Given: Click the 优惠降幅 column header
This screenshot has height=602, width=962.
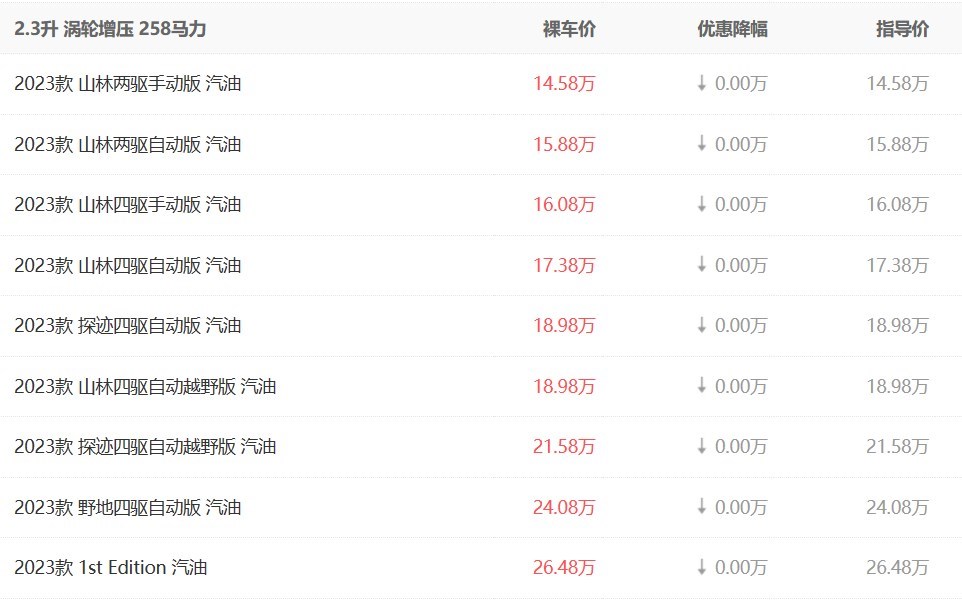Looking at the screenshot, I should pyautogui.click(x=732, y=29).
